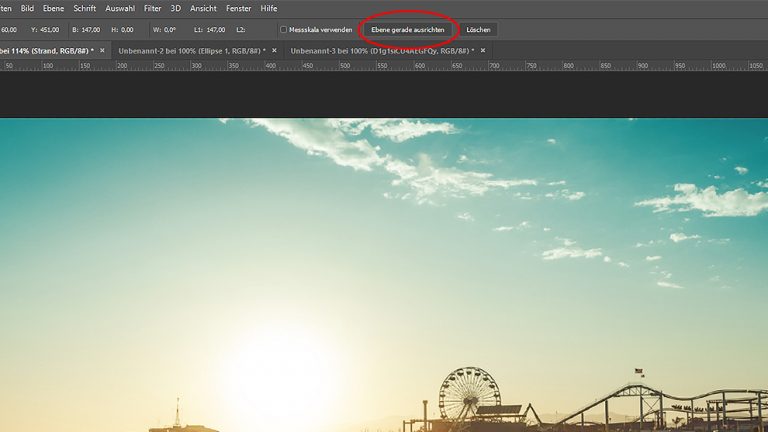Click the Ebene gerade ausrichten button
Image resolution: width=768 pixels, height=432 pixels.
click(408, 30)
